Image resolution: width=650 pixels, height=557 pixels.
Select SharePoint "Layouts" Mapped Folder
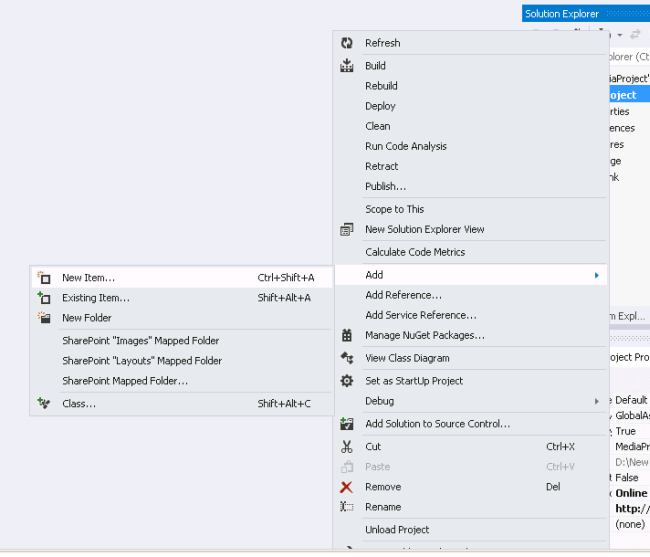(142, 361)
